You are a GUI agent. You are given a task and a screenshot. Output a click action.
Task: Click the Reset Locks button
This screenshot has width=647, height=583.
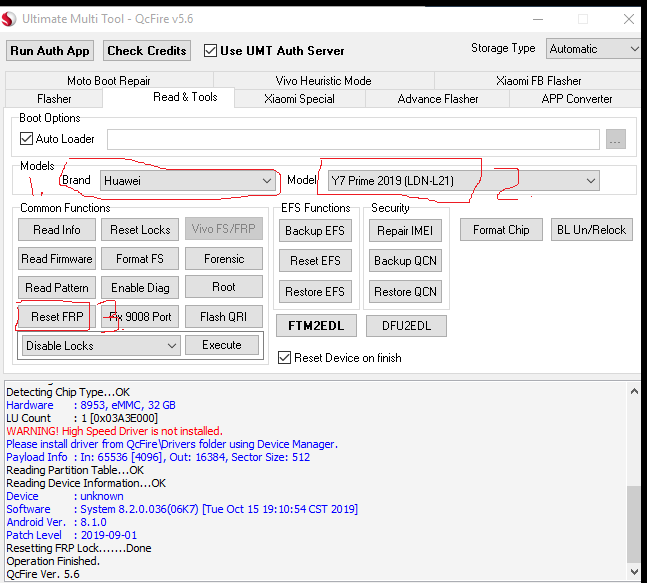(x=140, y=230)
